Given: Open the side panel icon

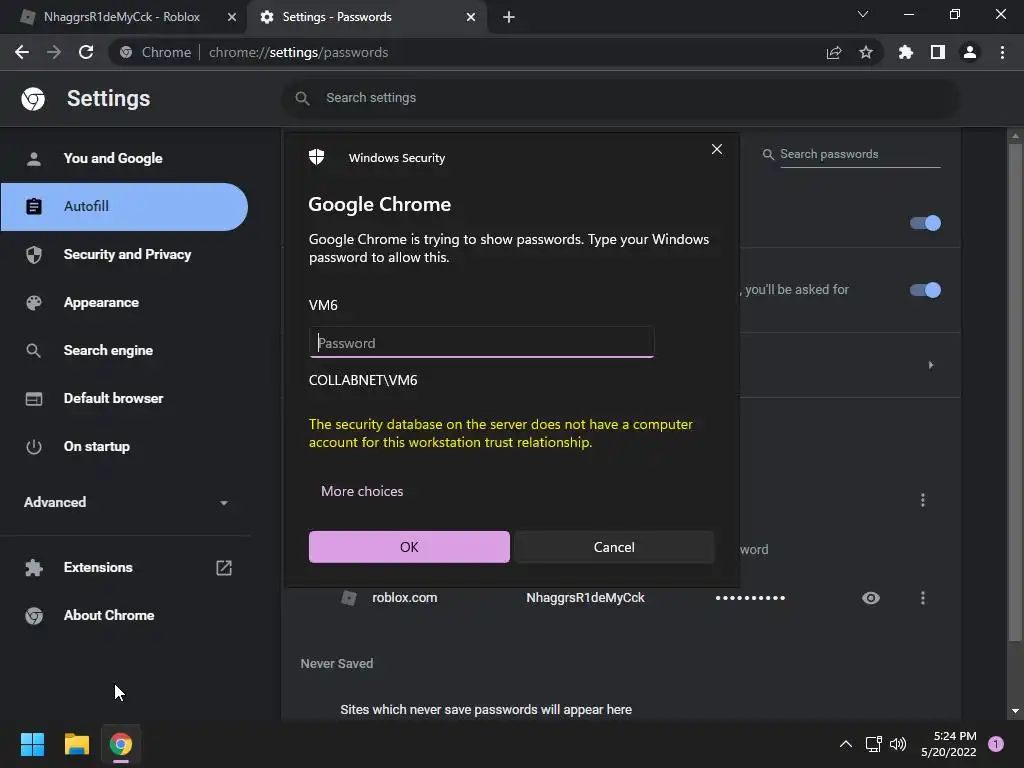Looking at the screenshot, I should 938,52.
